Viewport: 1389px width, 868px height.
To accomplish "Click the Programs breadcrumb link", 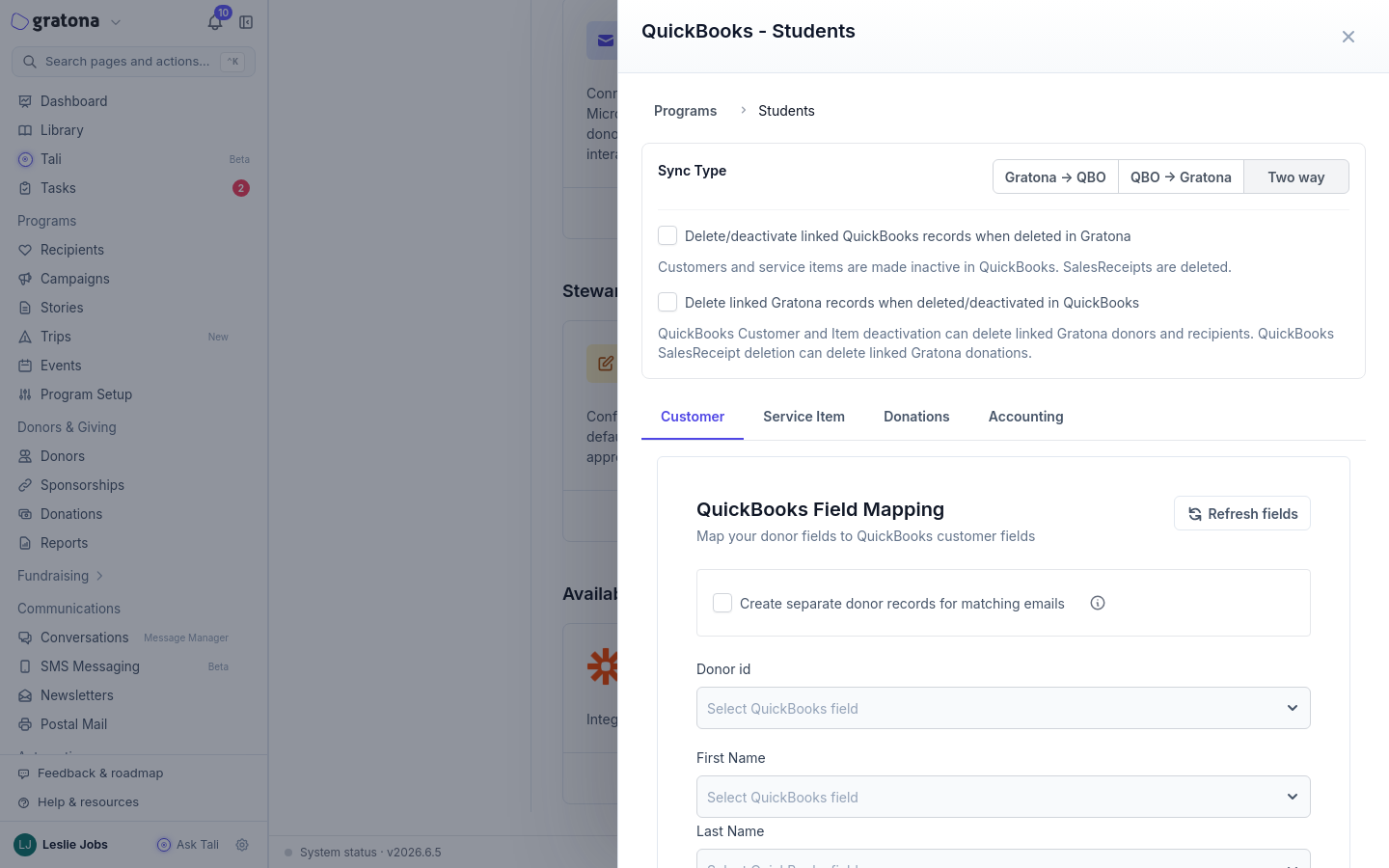I will click(x=685, y=111).
